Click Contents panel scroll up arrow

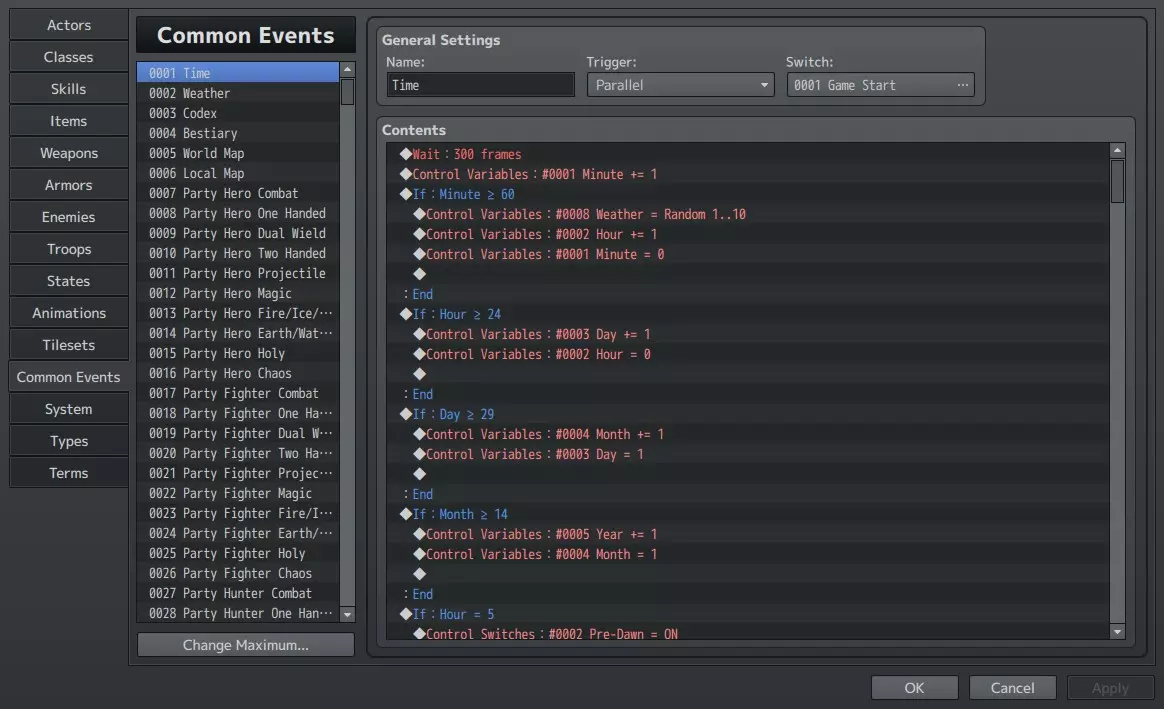[x=1117, y=151]
